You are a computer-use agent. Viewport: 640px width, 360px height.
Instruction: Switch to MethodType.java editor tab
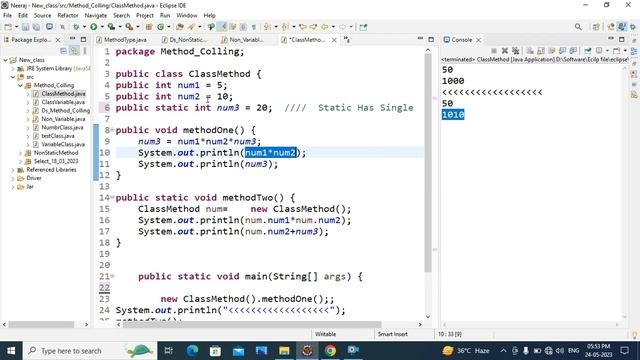coord(122,40)
